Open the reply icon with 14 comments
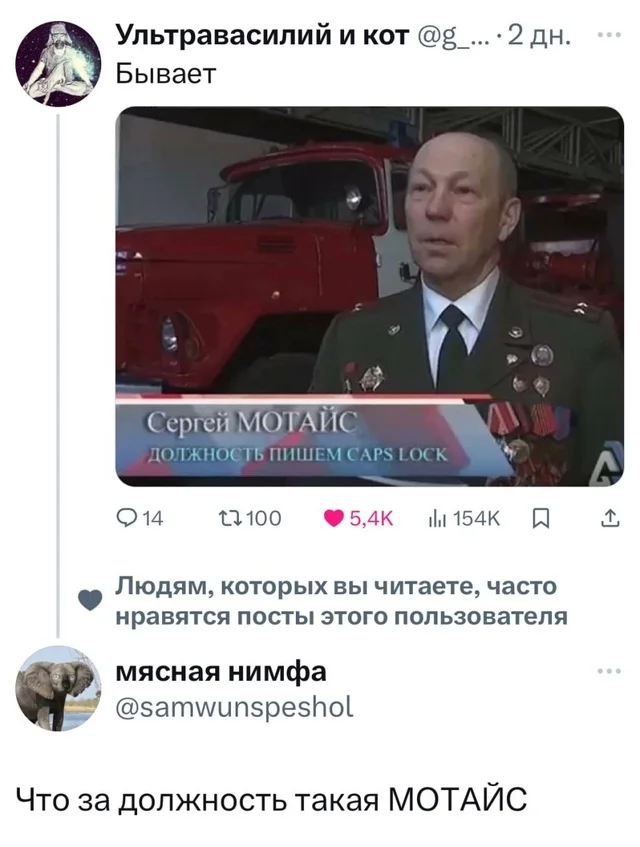This screenshot has width=640, height=847. pyautogui.click(x=126, y=519)
